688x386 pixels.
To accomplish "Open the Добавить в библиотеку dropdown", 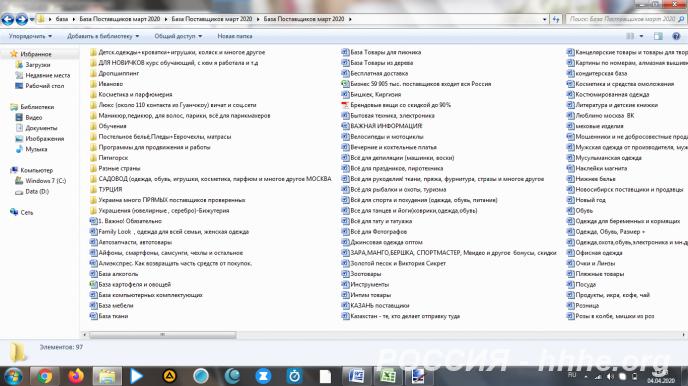I will (103, 36).
